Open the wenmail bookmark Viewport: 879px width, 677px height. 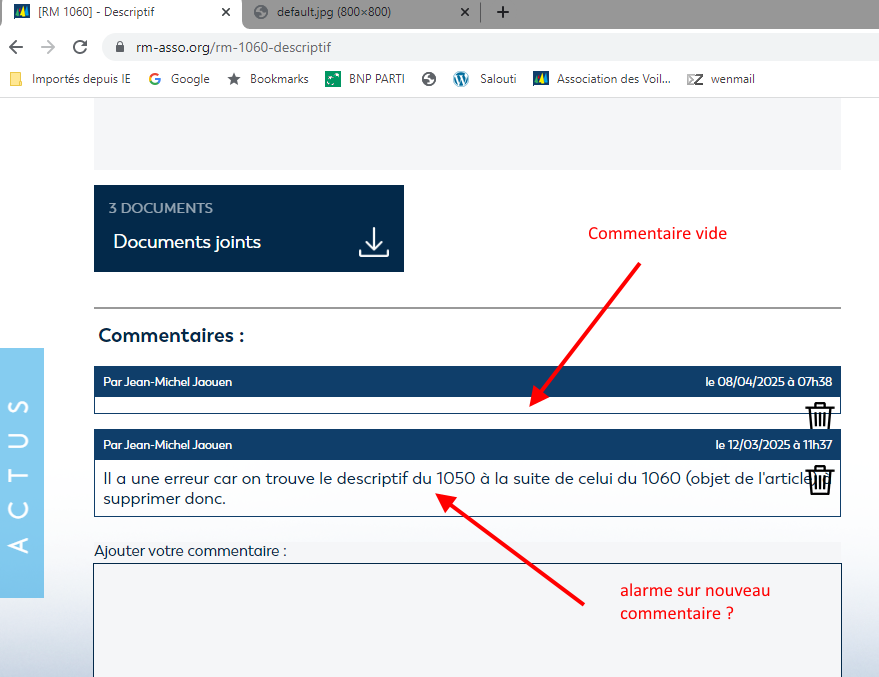point(724,79)
